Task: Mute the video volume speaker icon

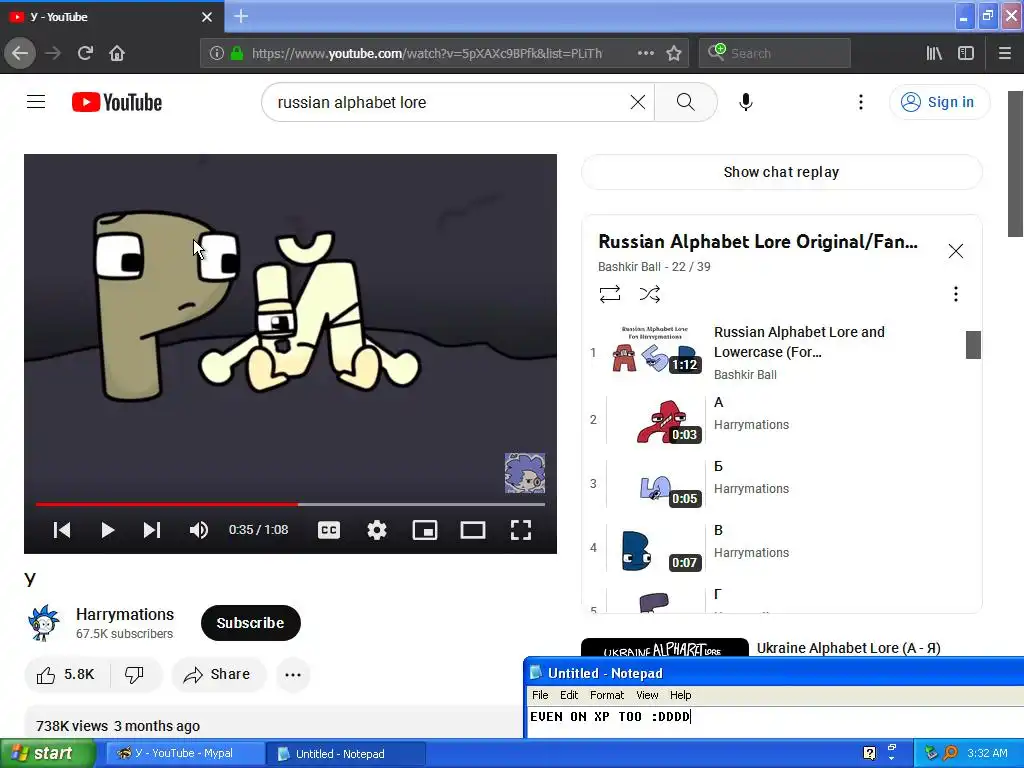Action: (199, 530)
